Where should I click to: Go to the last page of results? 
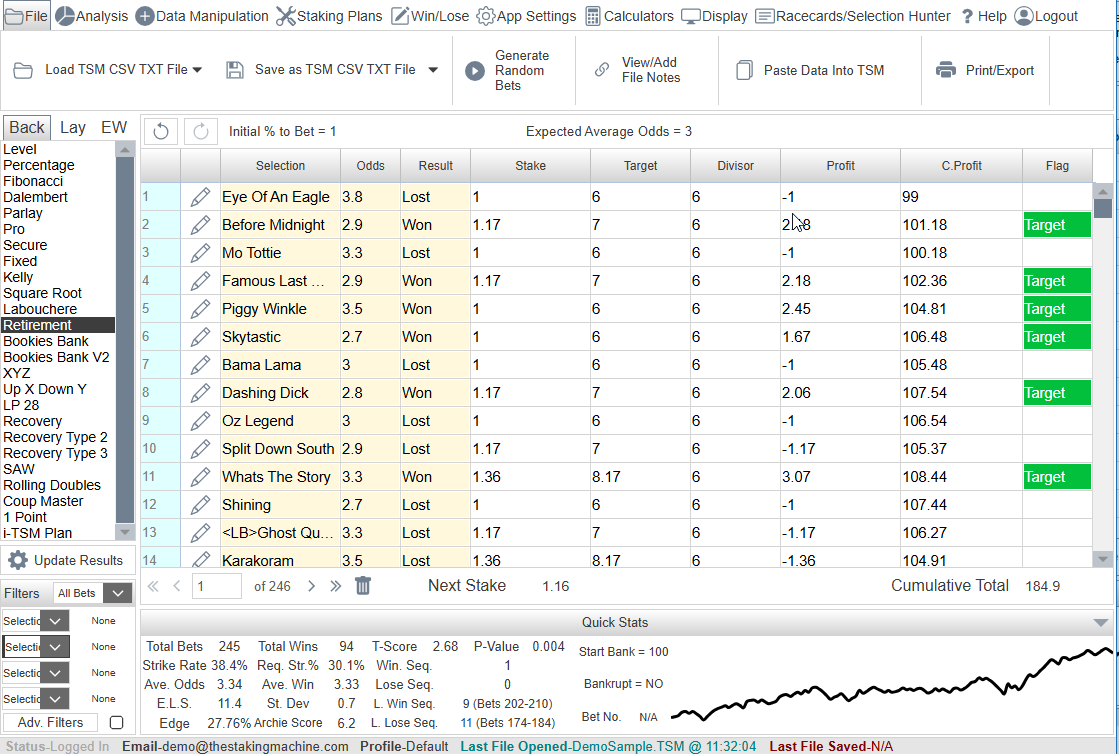pyautogui.click(x=335, y=586)
